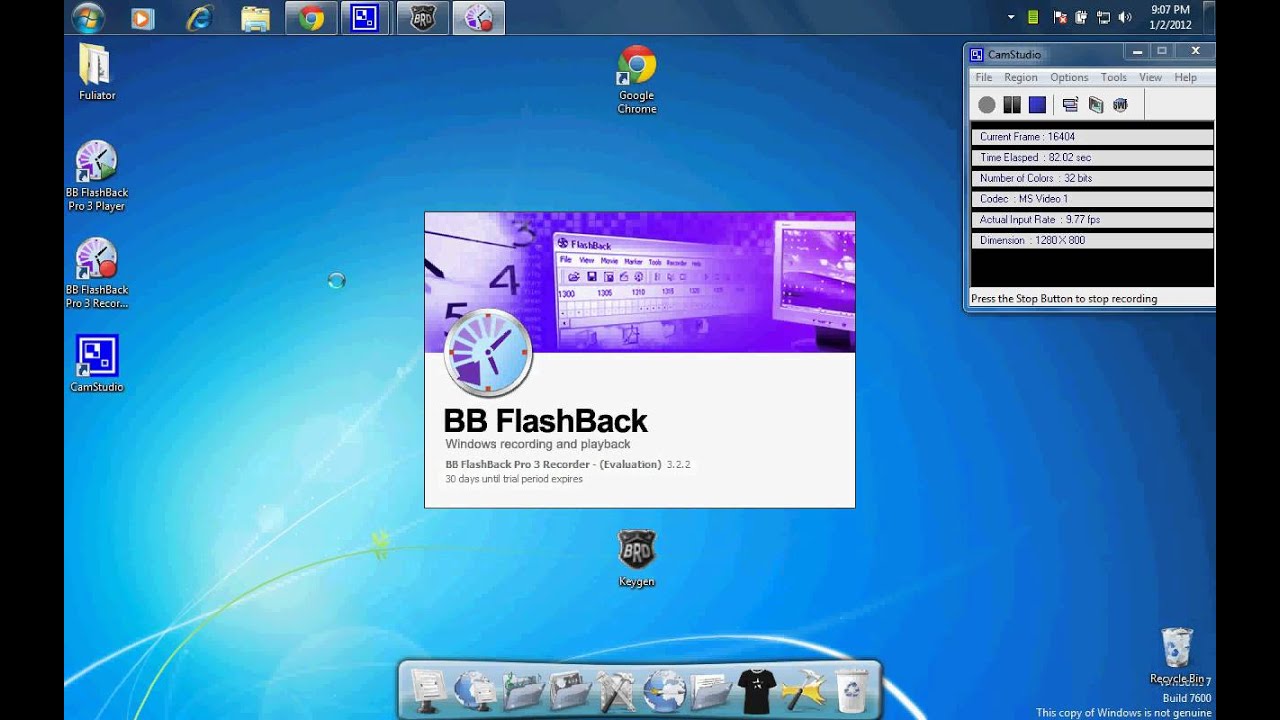Click the Number of Colors : 32 bits row
Image resolution: width=1280 pixels, height=720 pixels.
pyautogui.click(x=1092, y=178)
